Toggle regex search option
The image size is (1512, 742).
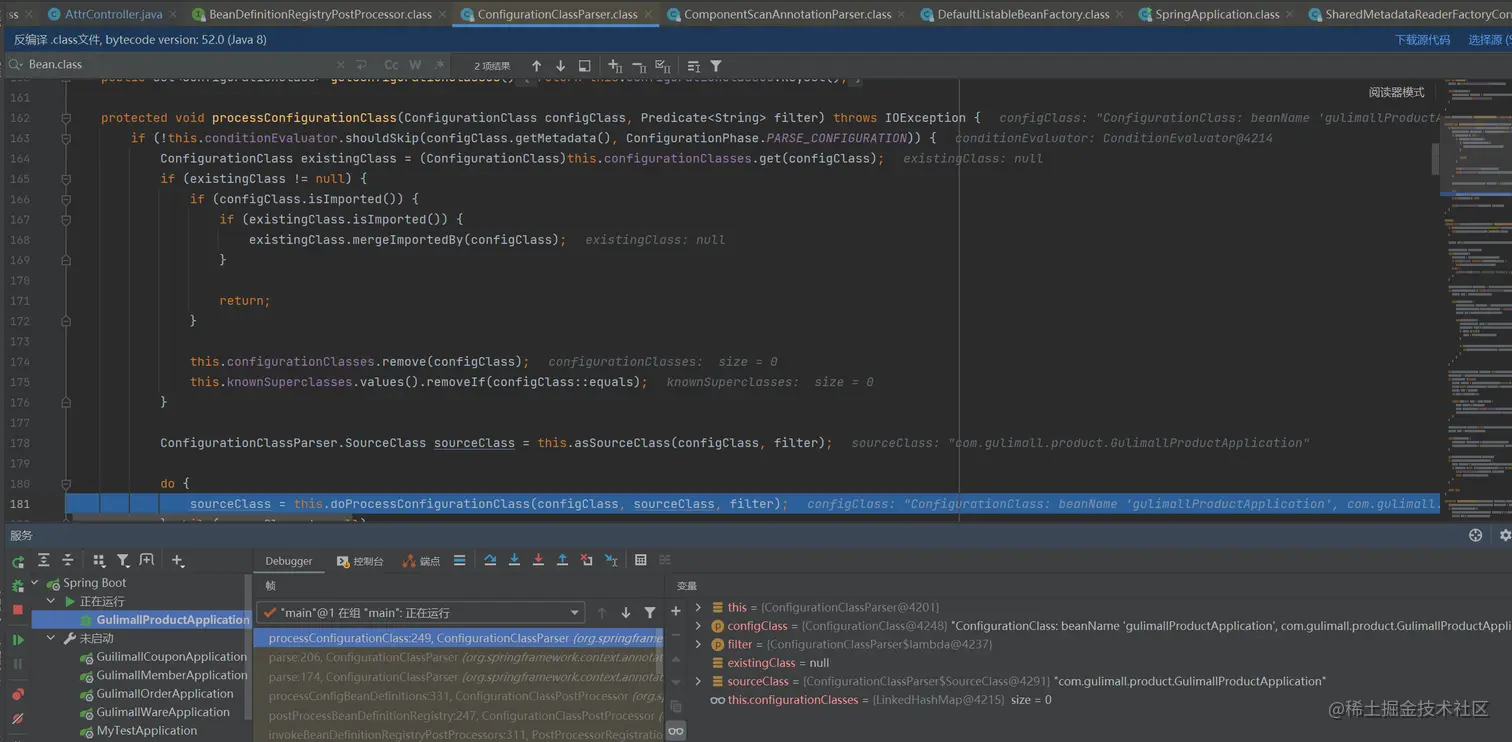click(439, 65)
